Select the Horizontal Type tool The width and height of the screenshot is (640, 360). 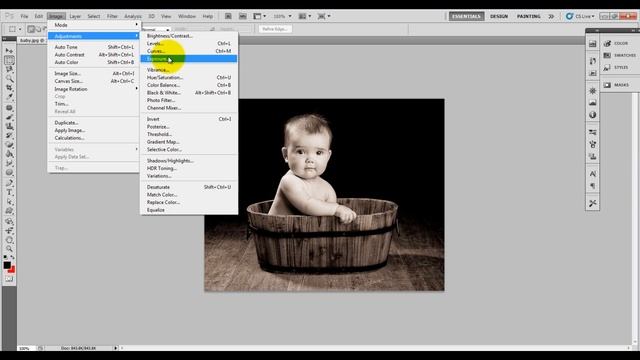click(x=9, y=192)
